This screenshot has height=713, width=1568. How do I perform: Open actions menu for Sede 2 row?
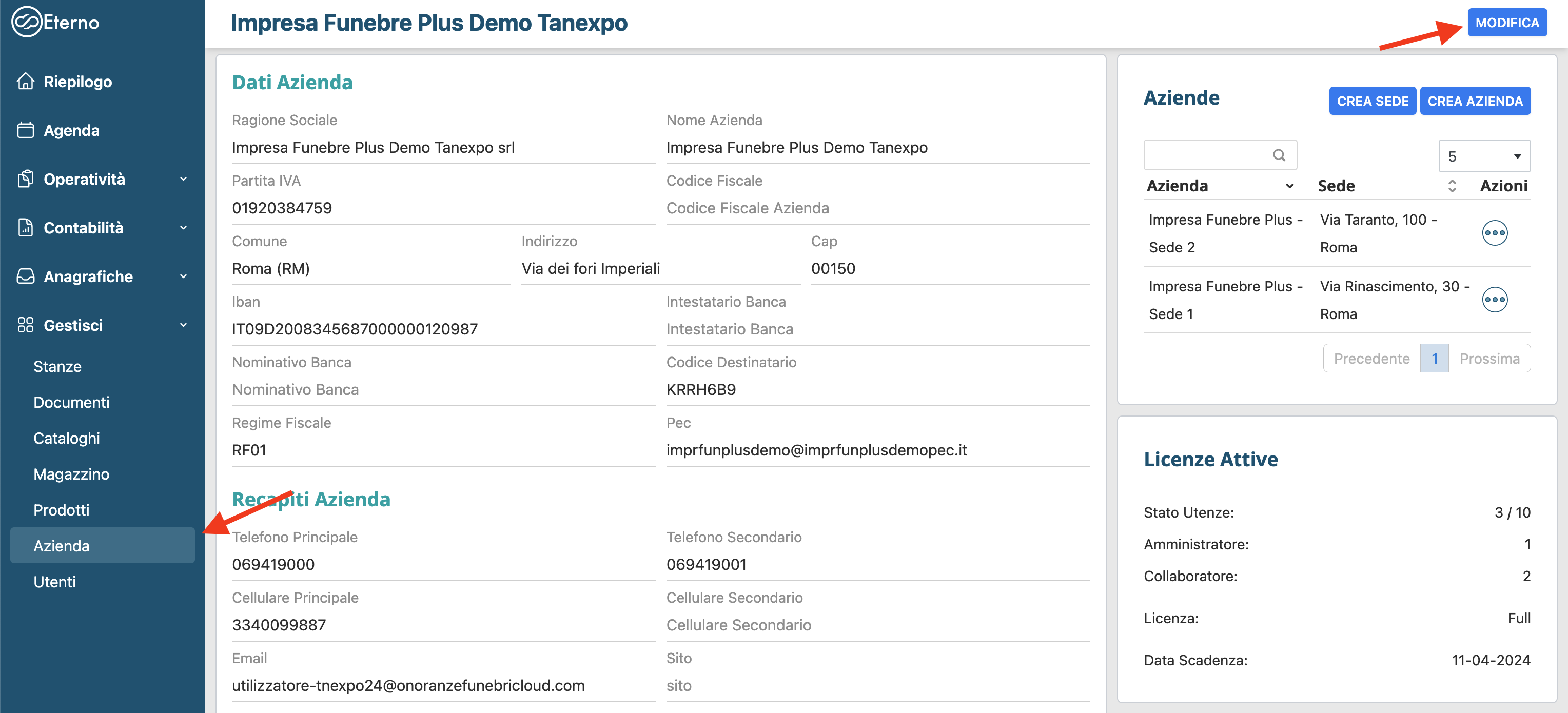coord(1494,233)
